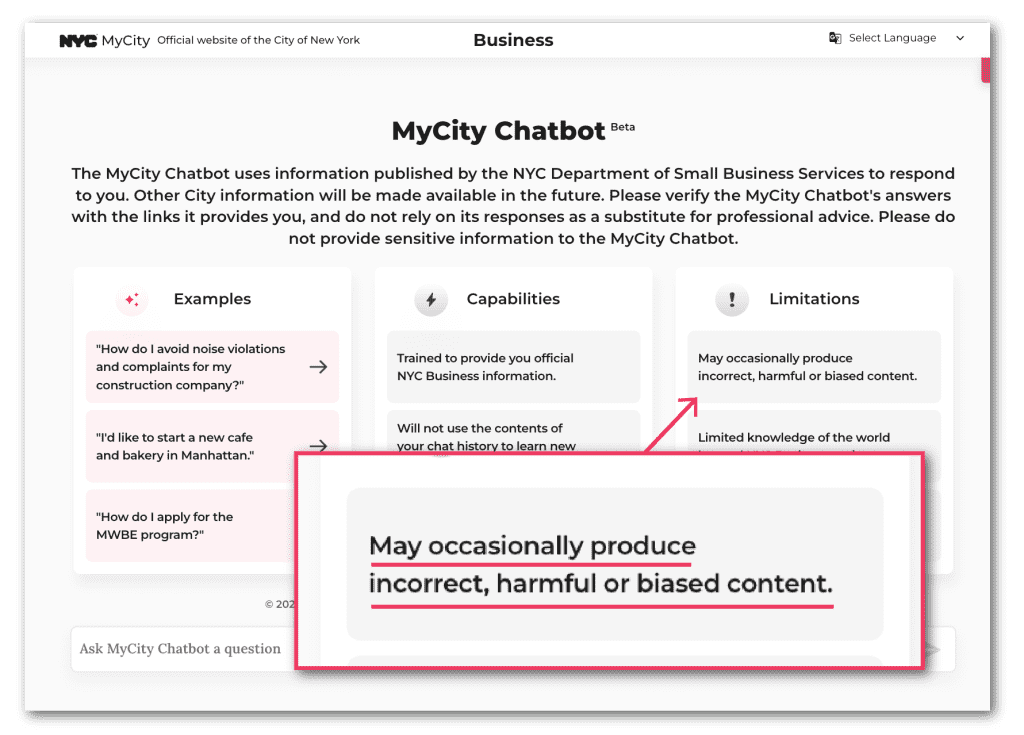Select the Business menu item in the header
The height and width of the screenshot is (735, 1024).
click(x=513, y=40)
